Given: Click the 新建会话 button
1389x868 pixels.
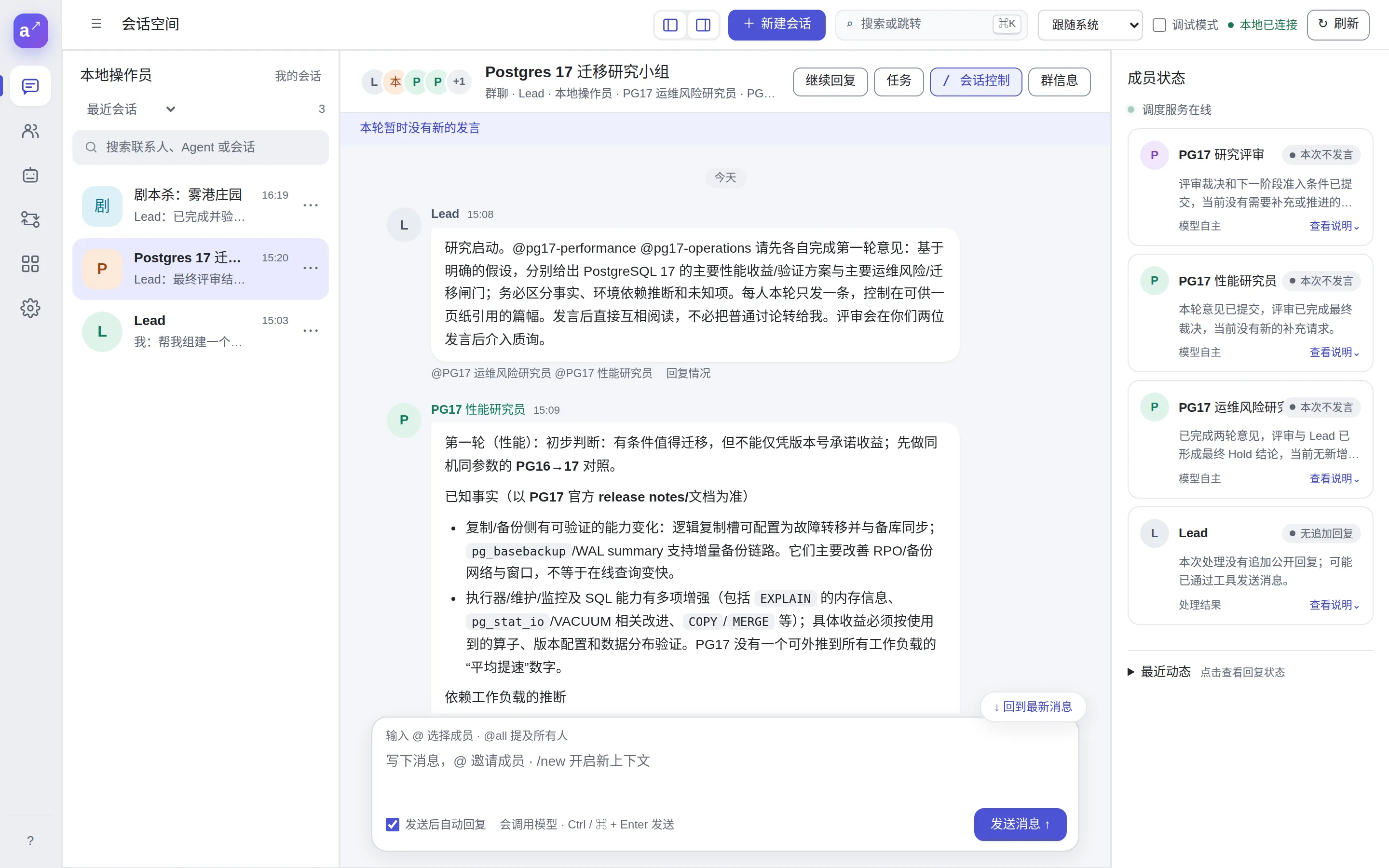Looking at the screenshot, I should [776, 25].
